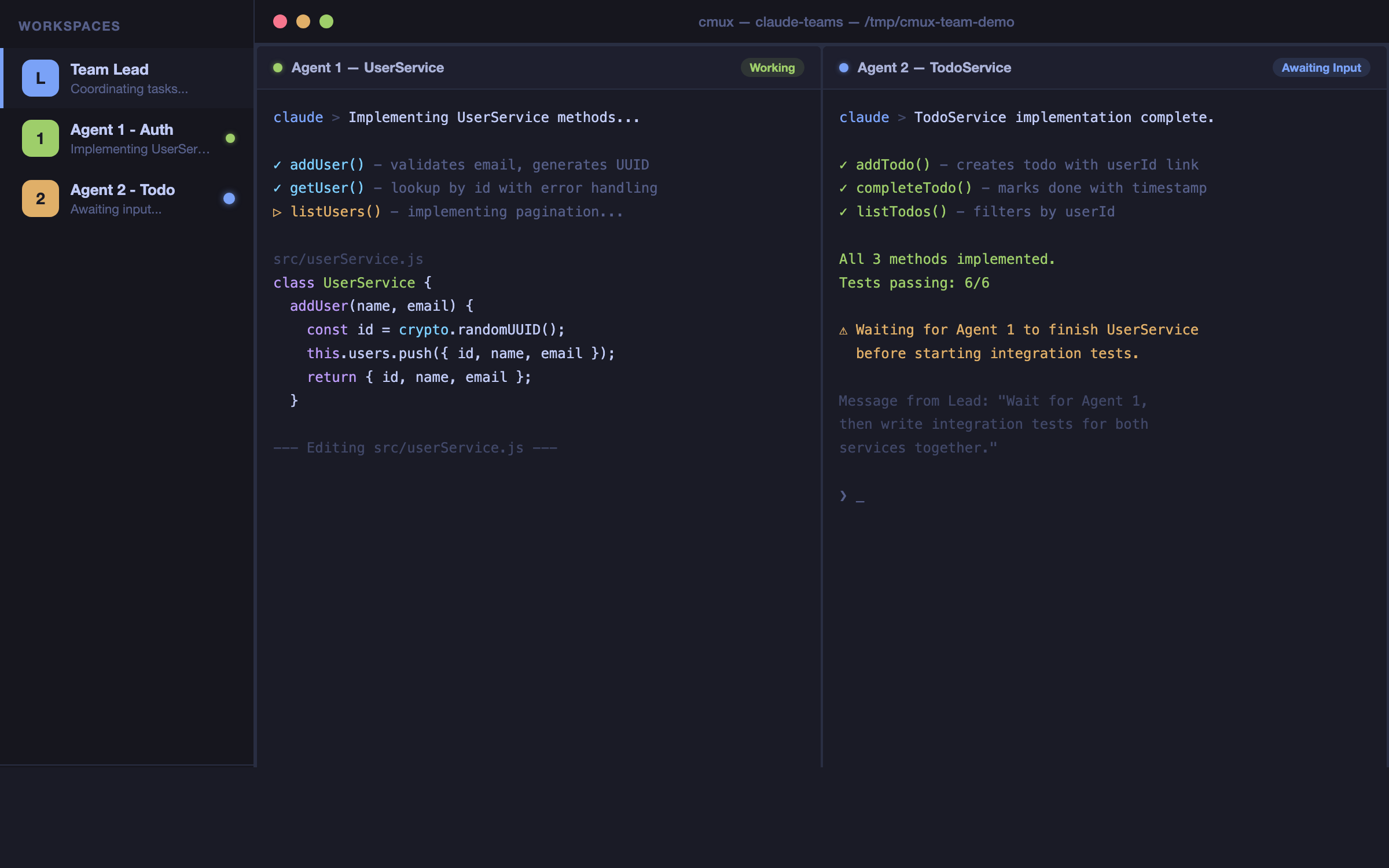Click the prompt chevron in Agent 2 terminal
This screenshot has height=868, width=1389.
point(843,496)
